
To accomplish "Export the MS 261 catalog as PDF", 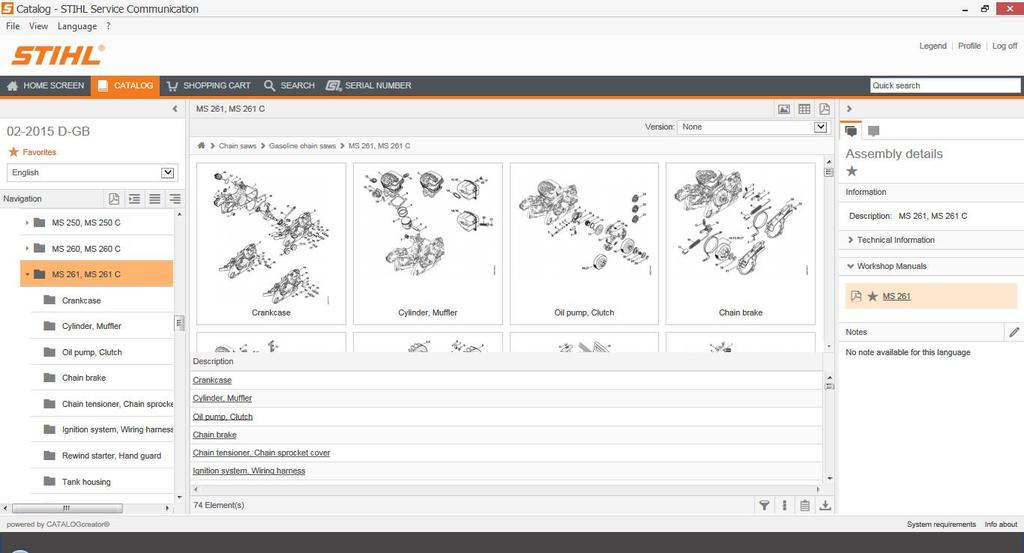I will coord(824,109).
